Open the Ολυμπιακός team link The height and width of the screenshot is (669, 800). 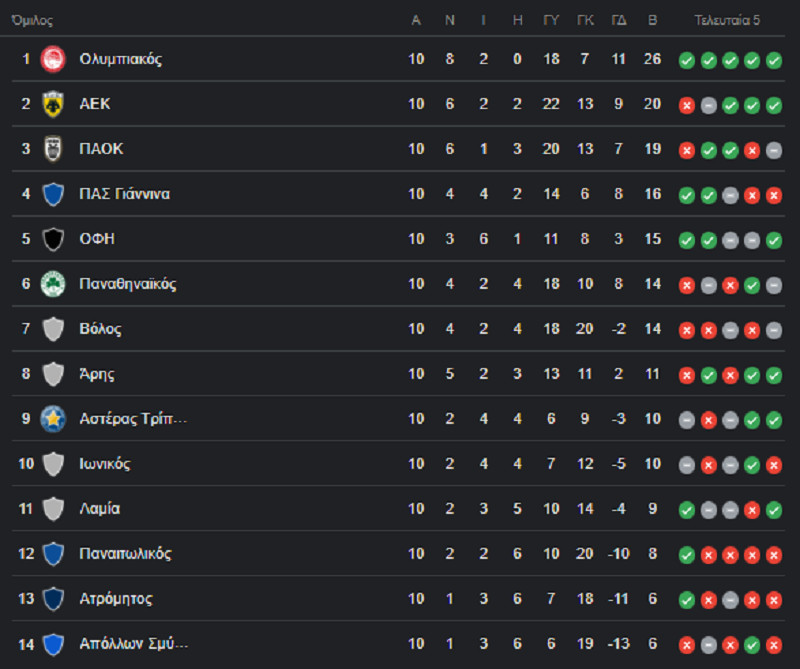tap(120, 59)
